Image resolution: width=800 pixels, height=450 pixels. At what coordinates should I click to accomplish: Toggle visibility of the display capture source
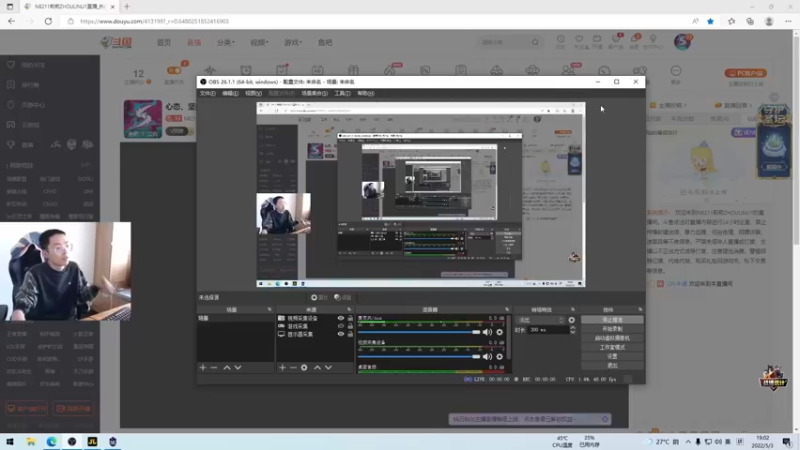click(x=340, y=334)
